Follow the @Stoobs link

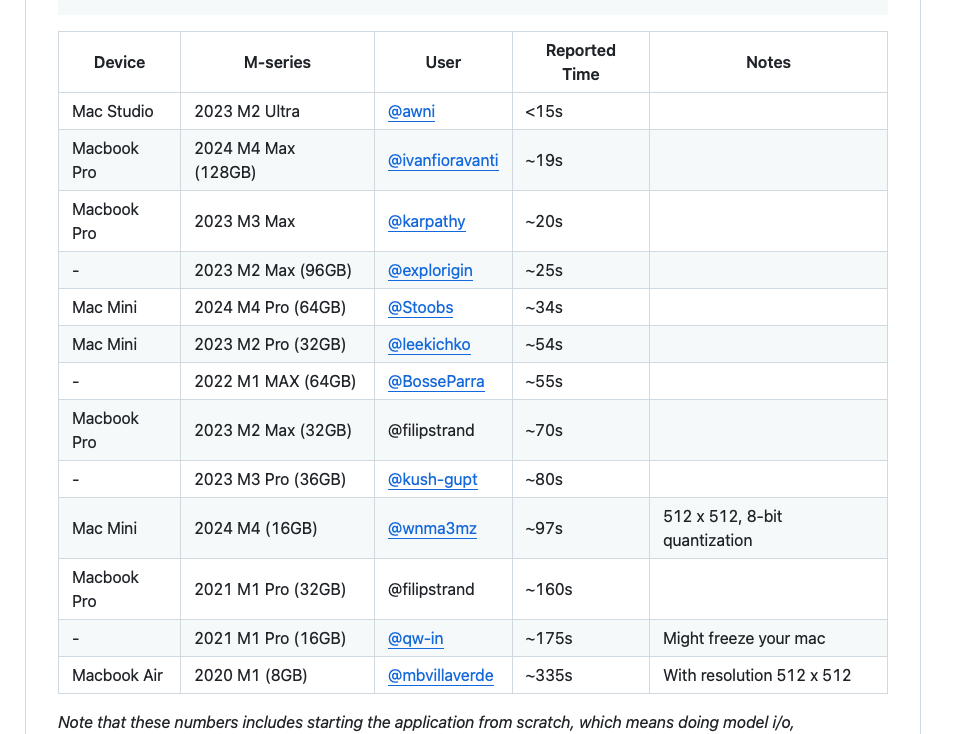click(420, 307)
